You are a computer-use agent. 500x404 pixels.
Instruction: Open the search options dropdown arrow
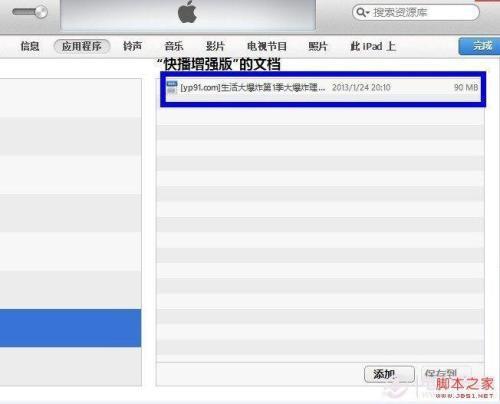[368, 13]
